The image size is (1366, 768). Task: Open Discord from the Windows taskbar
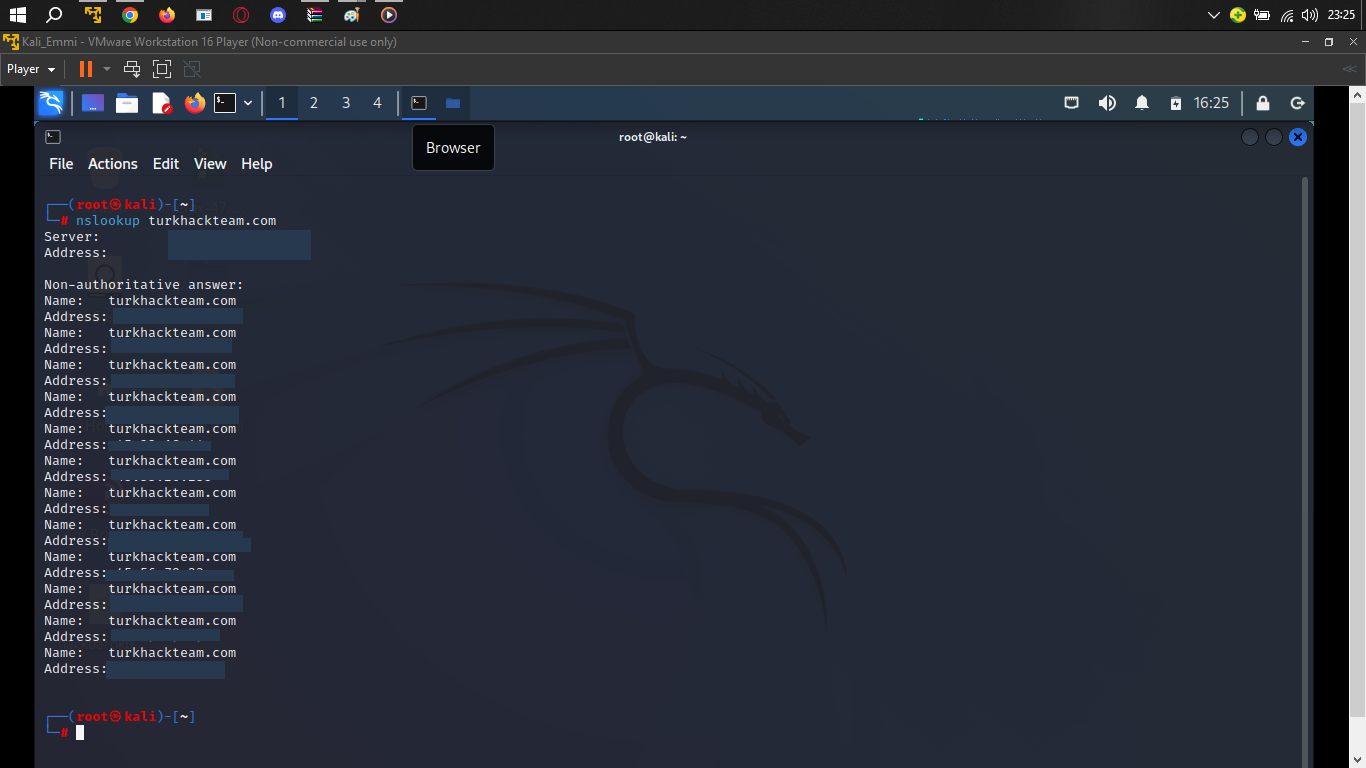(x=278, y=15)
